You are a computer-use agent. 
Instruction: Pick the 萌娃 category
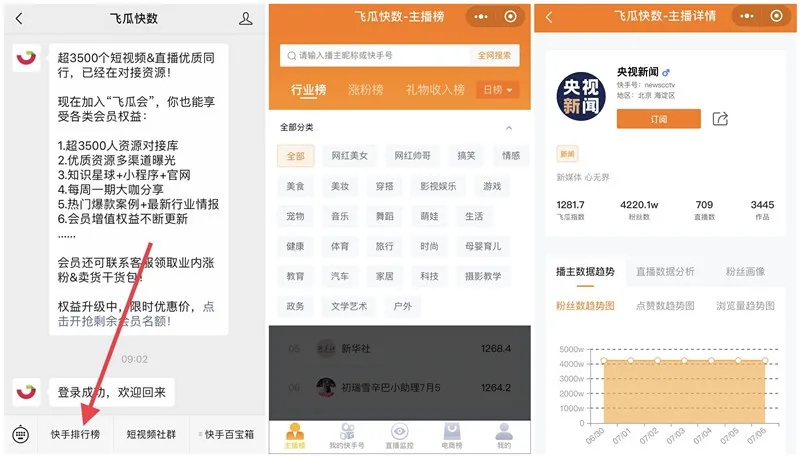[x=429, y=216]
